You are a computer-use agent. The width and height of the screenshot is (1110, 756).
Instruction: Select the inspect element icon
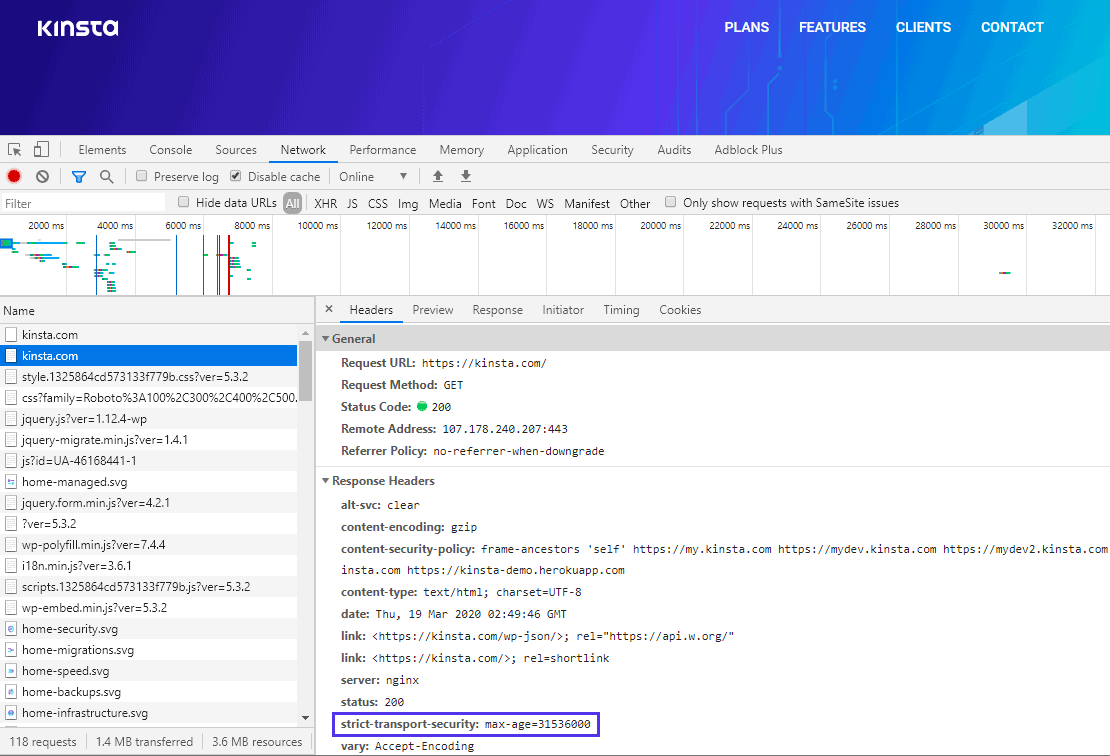(x=14, y=148)
